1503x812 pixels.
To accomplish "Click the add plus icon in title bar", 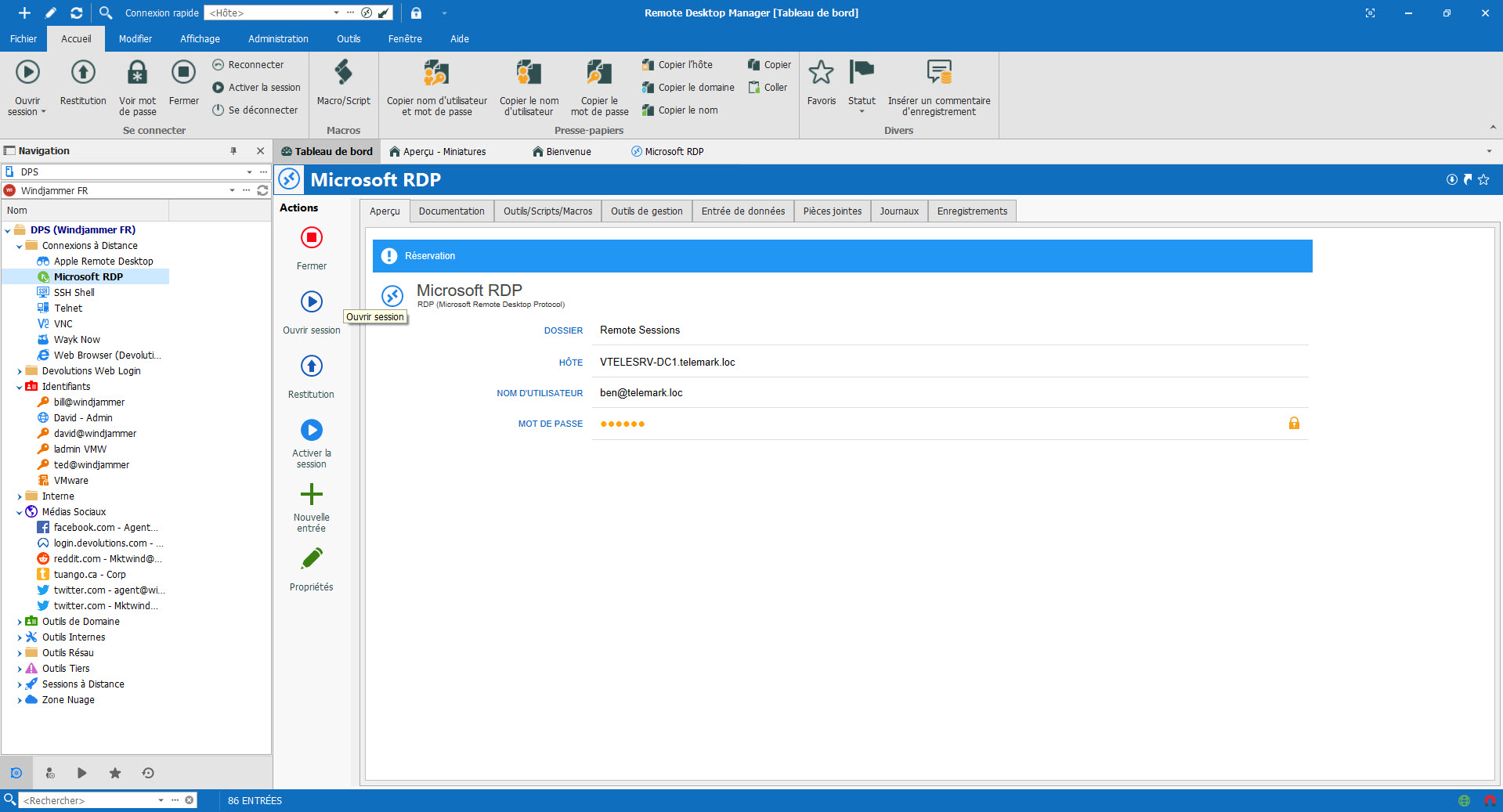I will pos(24,13).
